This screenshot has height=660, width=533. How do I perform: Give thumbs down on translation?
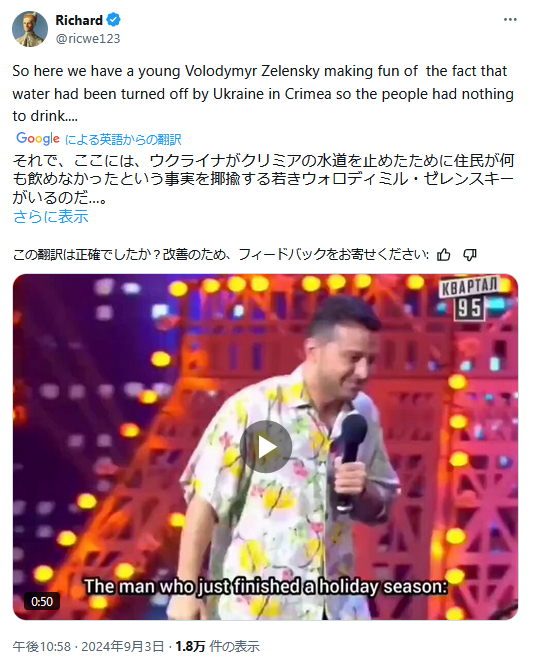pyautogui.click(x=469, y=255)
